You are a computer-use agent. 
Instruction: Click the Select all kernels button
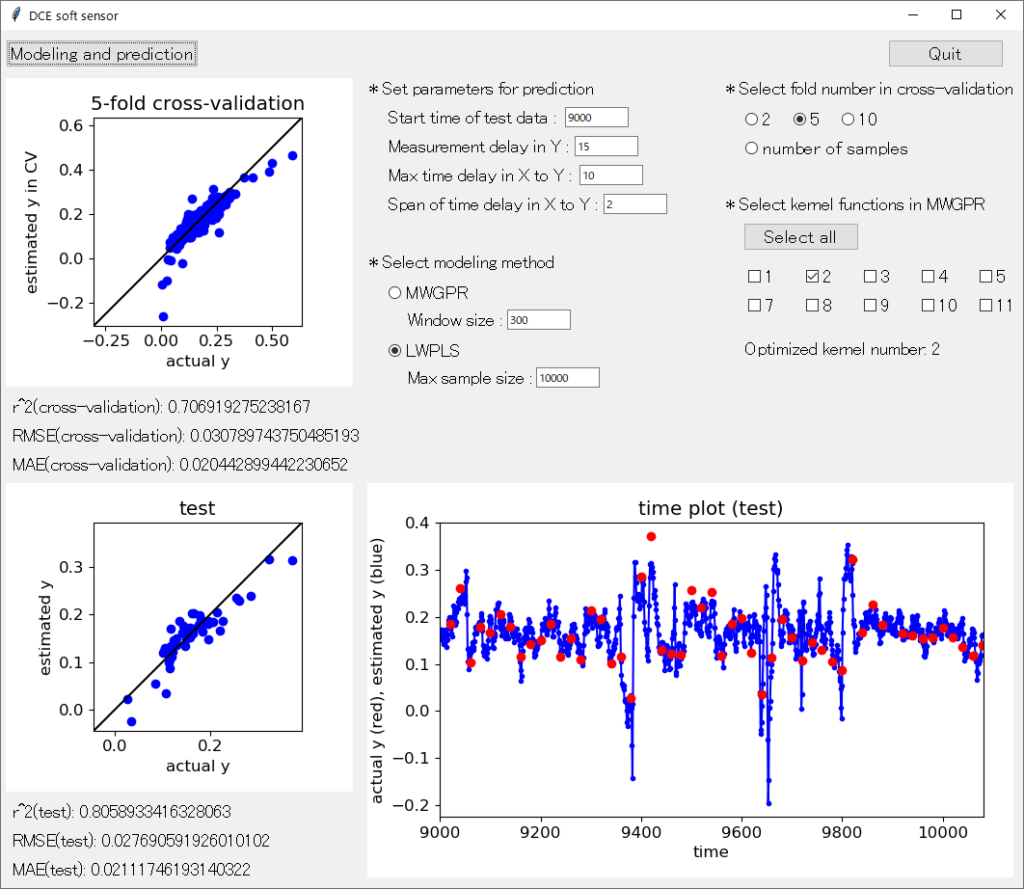tap(800, 237)
